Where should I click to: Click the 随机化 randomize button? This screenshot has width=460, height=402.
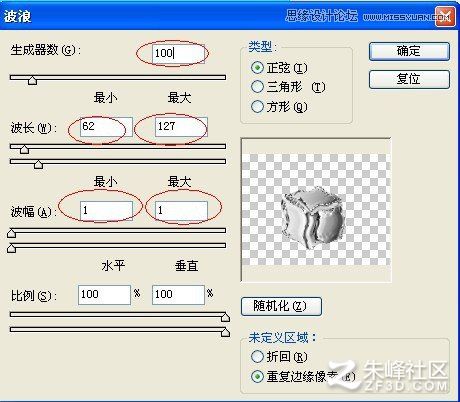point(281,306)
